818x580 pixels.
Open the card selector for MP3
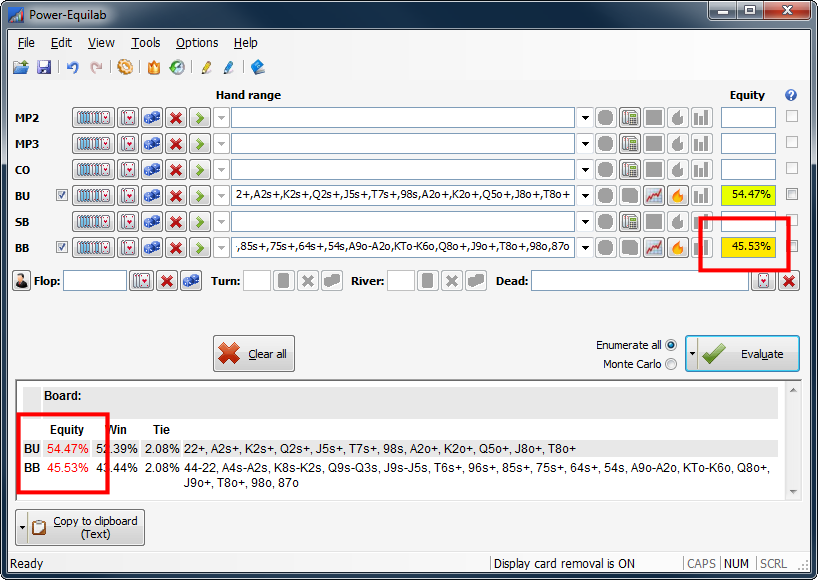click(128, 144)
